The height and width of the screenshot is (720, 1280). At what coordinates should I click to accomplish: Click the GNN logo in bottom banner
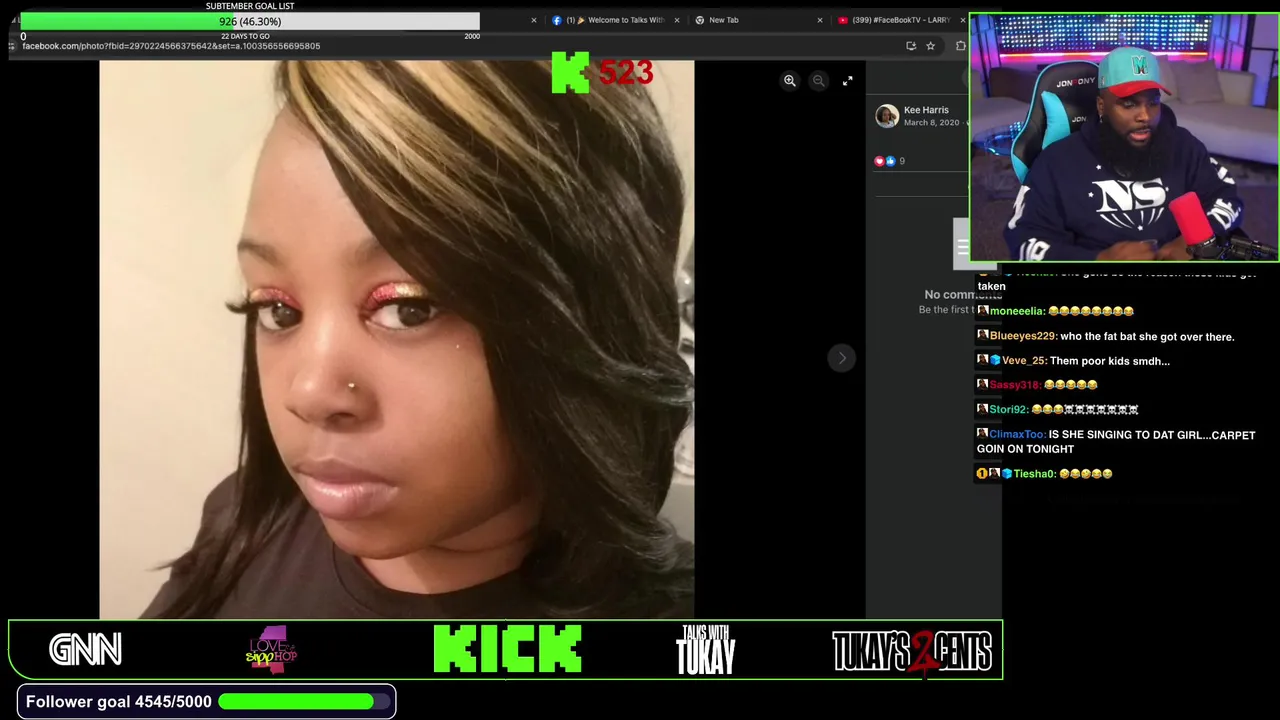[86, 650]
